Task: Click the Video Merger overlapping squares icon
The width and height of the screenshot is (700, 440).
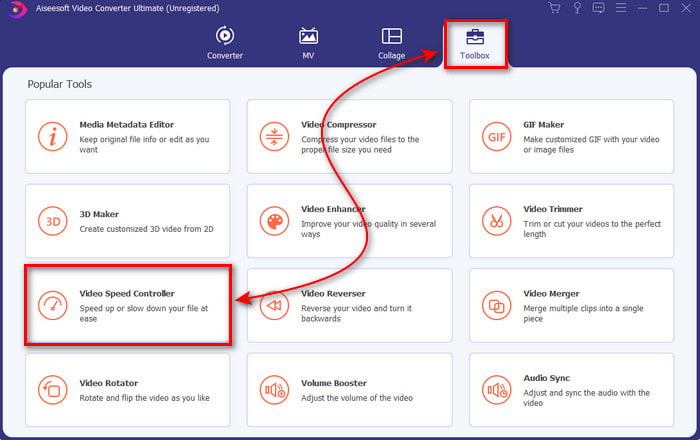Action: (496, 305)
